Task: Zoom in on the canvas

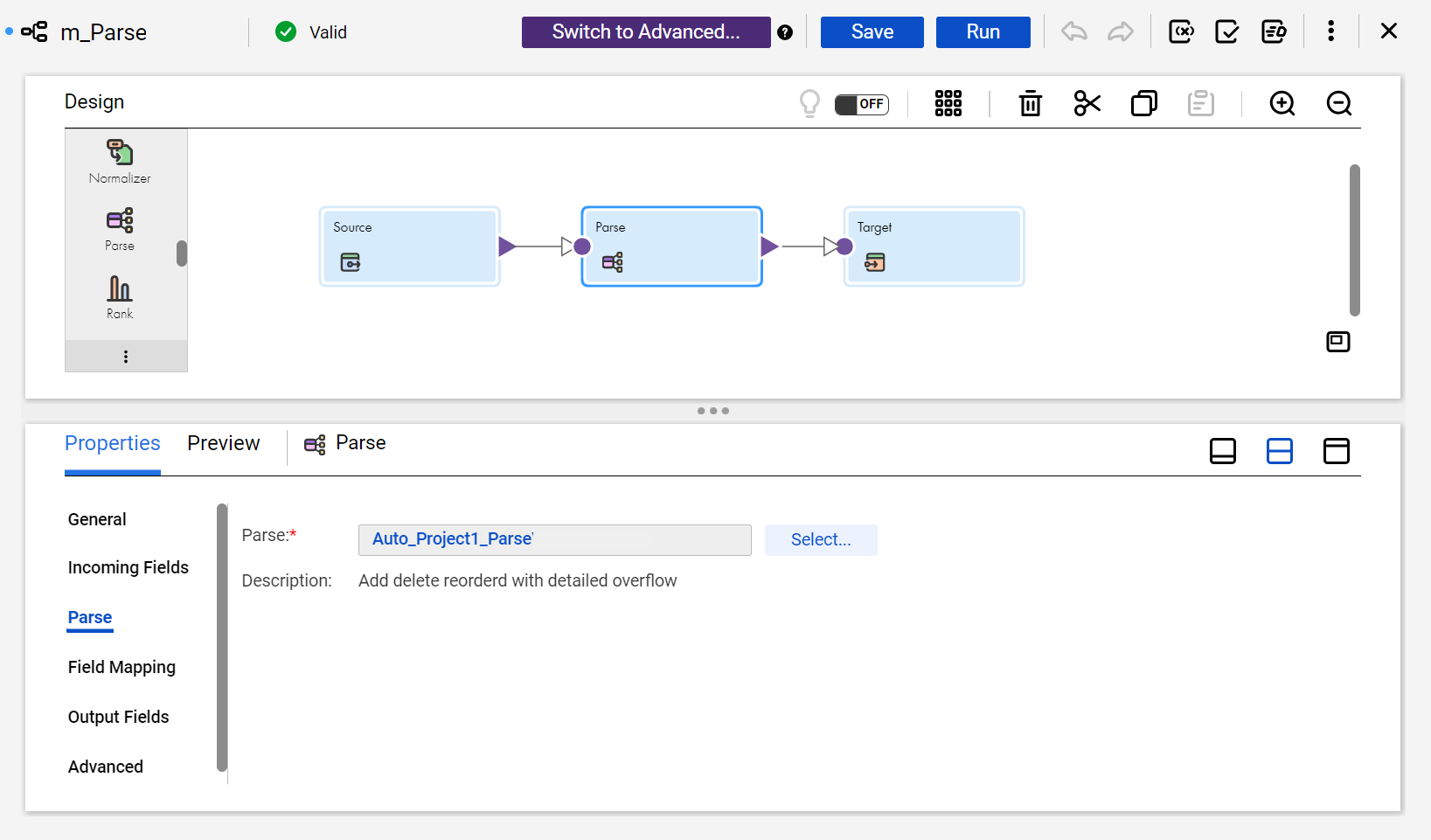Action: [x=1282, y=103]
